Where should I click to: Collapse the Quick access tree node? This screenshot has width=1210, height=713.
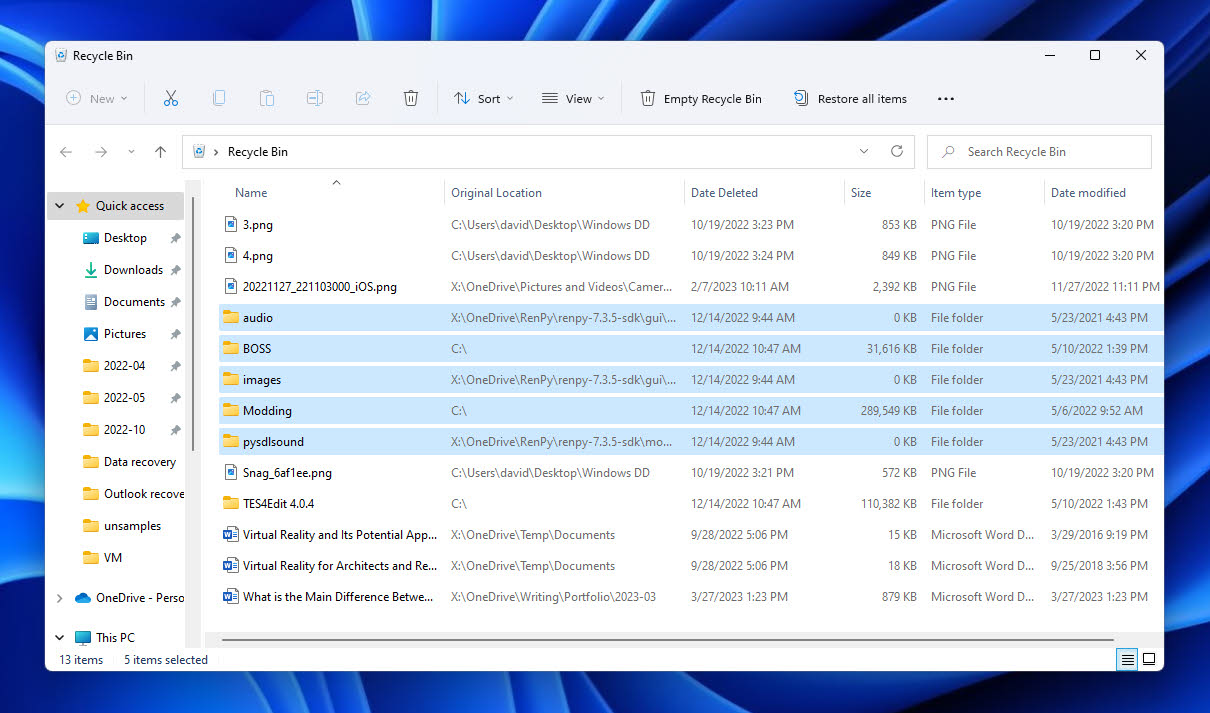[x=59, y=206]
